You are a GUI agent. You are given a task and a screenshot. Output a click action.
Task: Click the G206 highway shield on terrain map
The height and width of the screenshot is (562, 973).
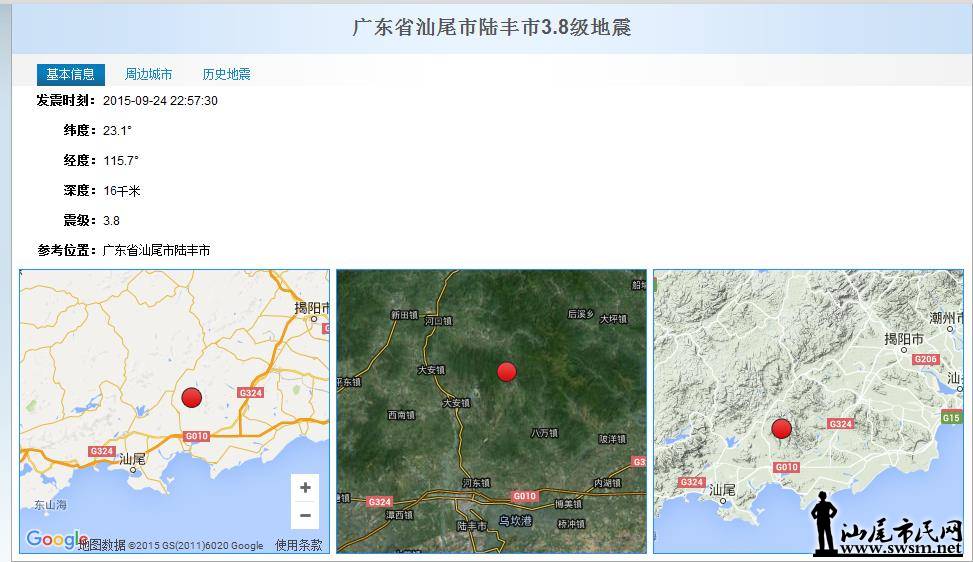tap(925, 359)
